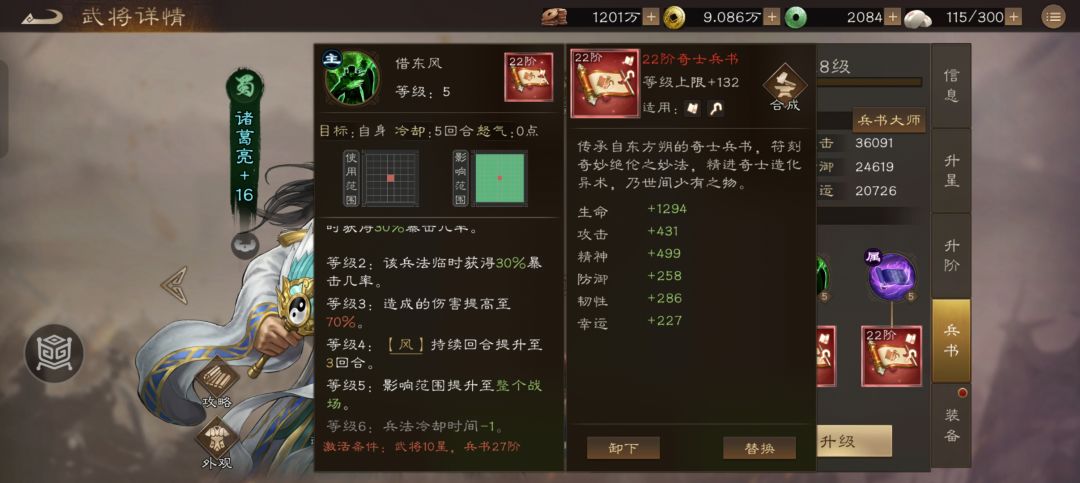The height and width of the screenshot is (483, 1080).
Task: Click the 替换 replace button
Action: (x=759, y=448)
